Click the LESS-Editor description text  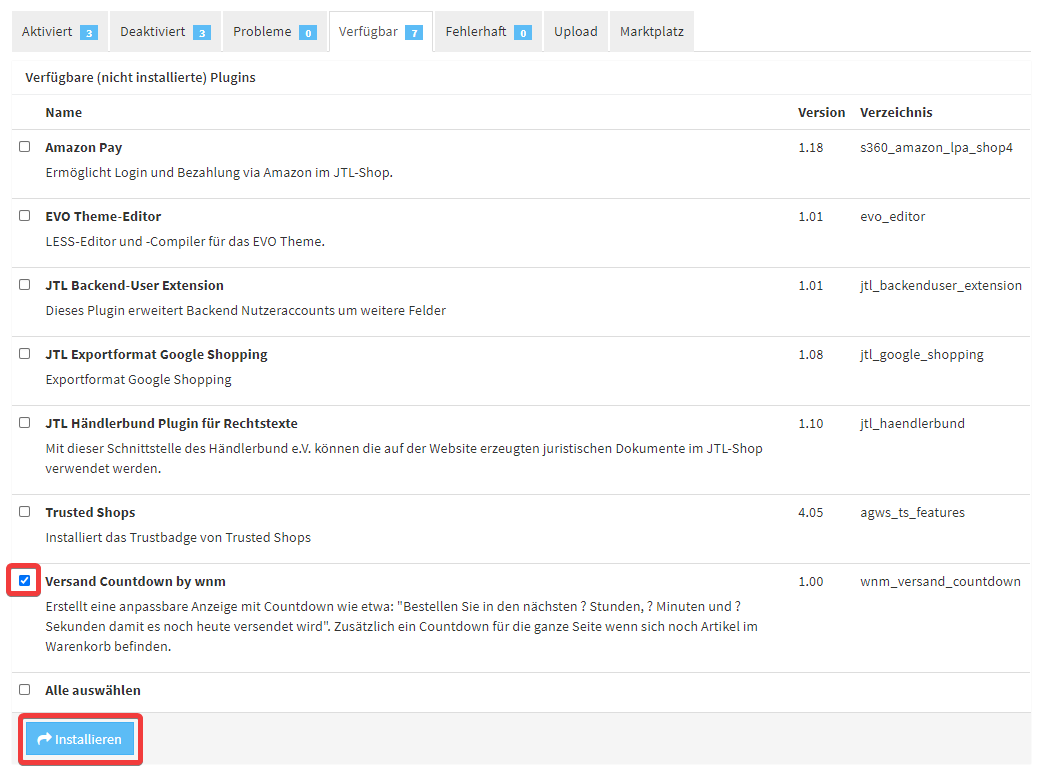[185, 242]
